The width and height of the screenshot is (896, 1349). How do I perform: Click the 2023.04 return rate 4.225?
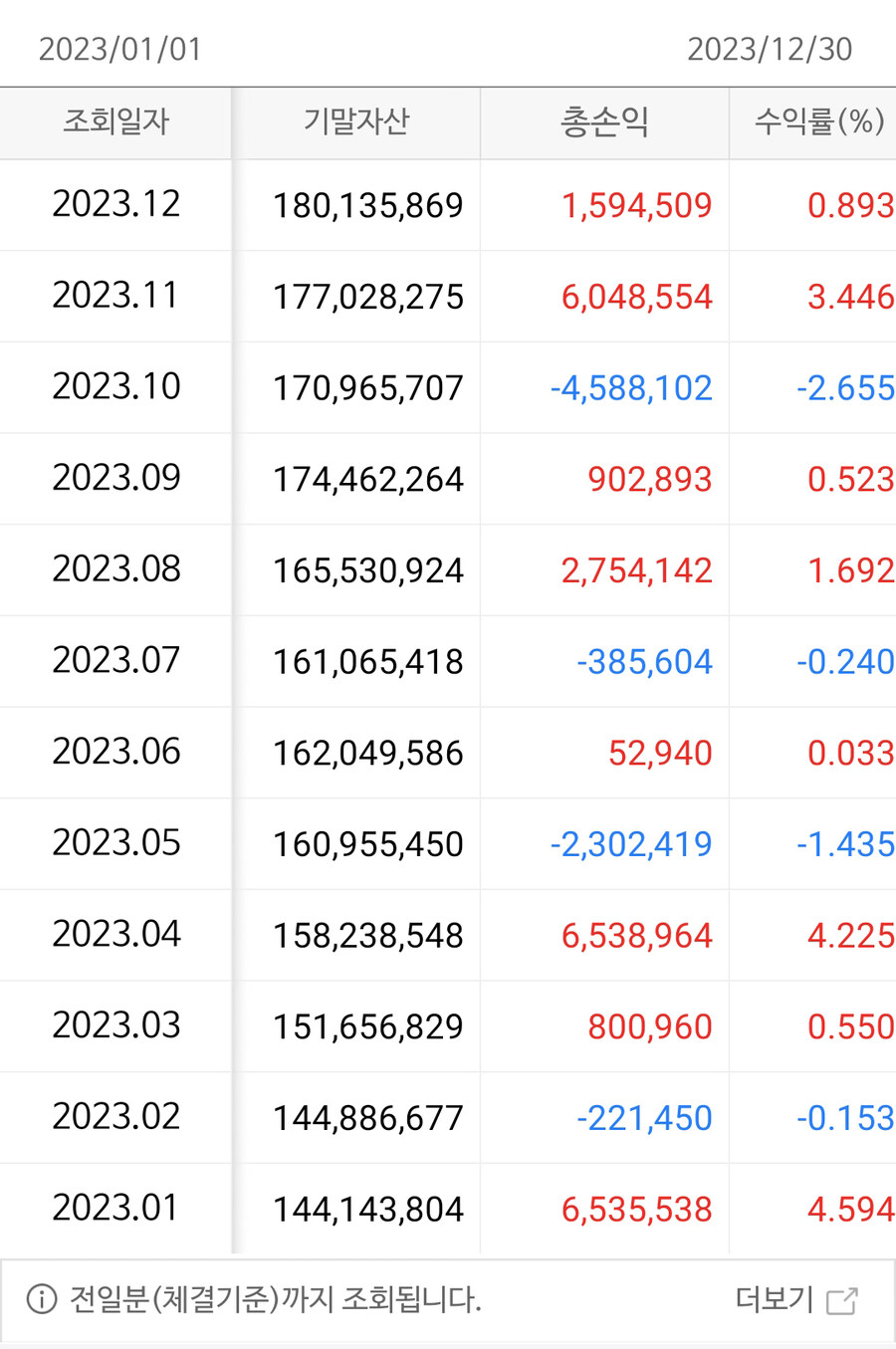tap(850, 935)
